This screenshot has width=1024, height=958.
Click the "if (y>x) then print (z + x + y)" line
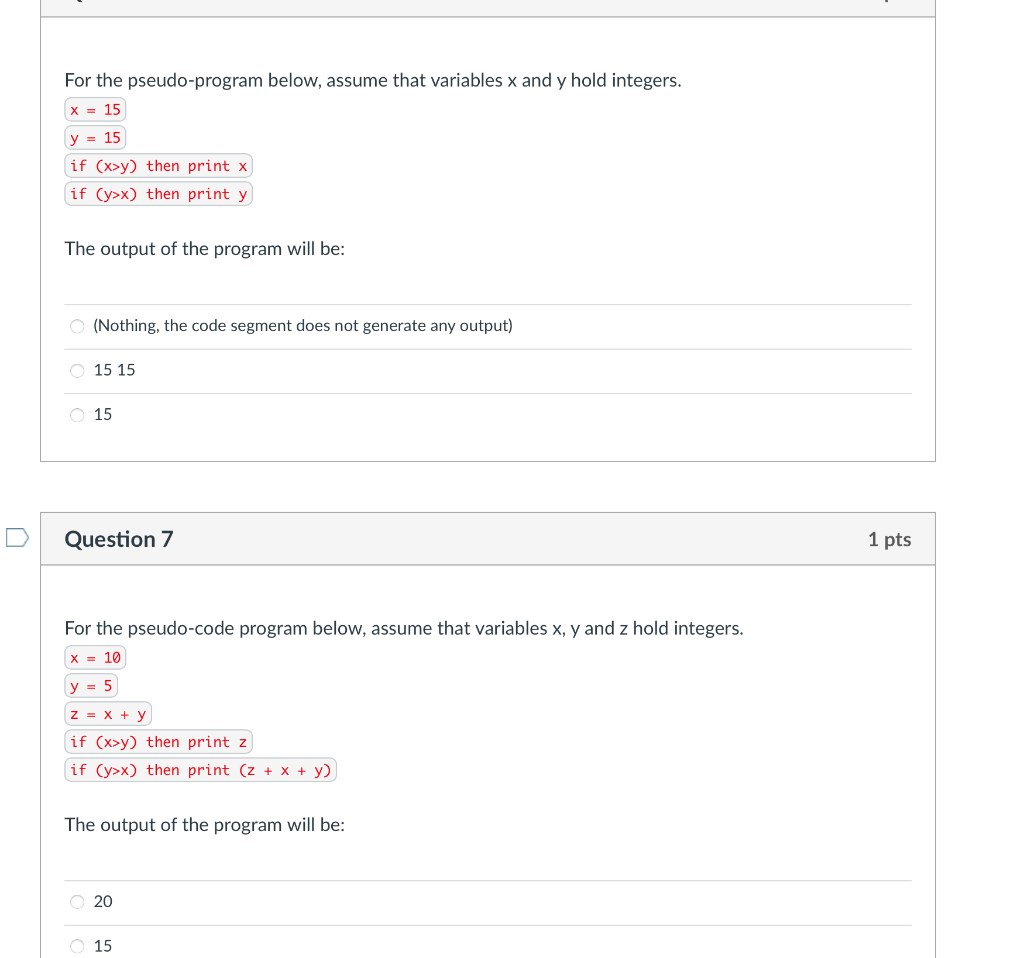tap(200, 770)
